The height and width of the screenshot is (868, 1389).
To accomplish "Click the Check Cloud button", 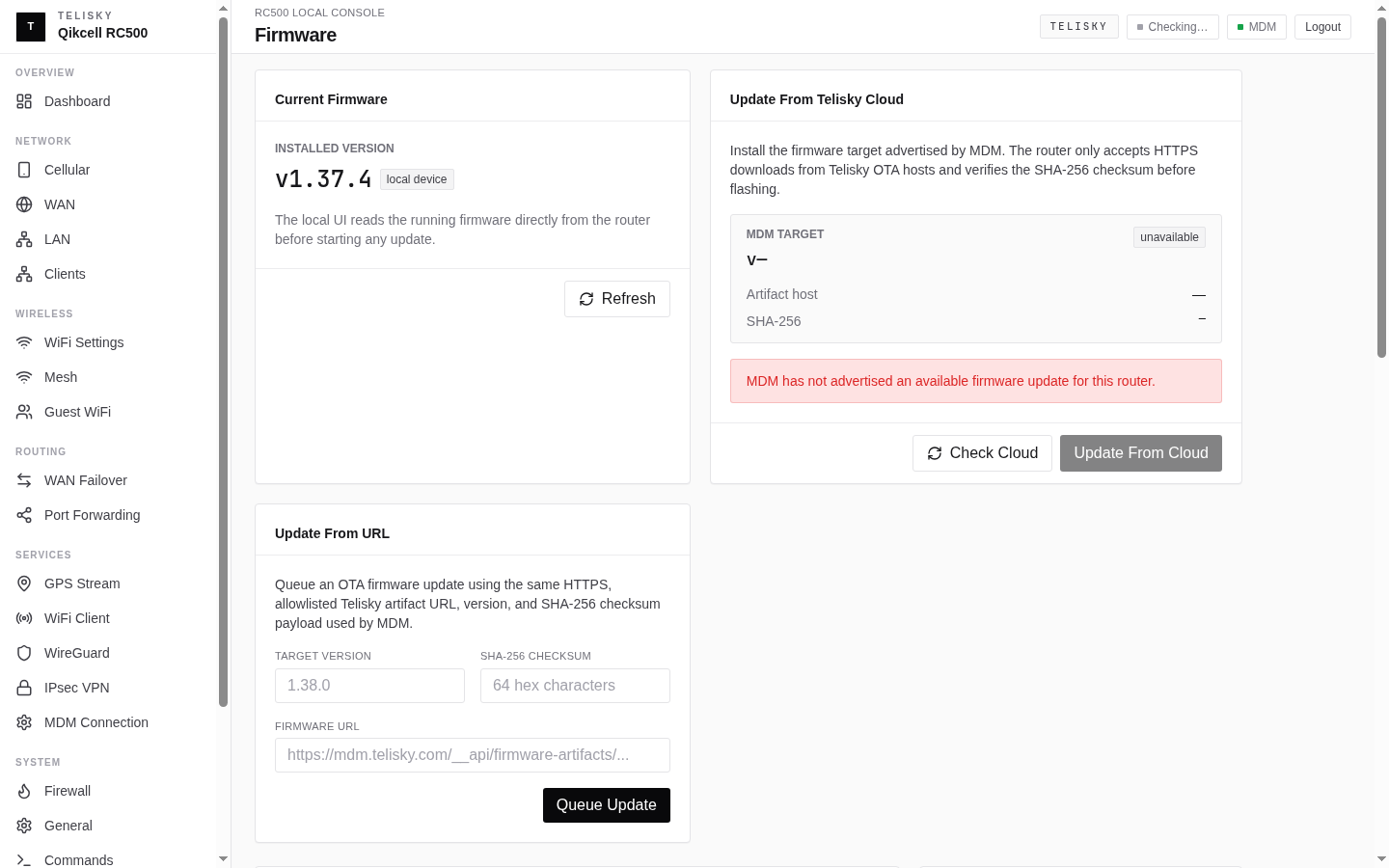I will (982, 453).
